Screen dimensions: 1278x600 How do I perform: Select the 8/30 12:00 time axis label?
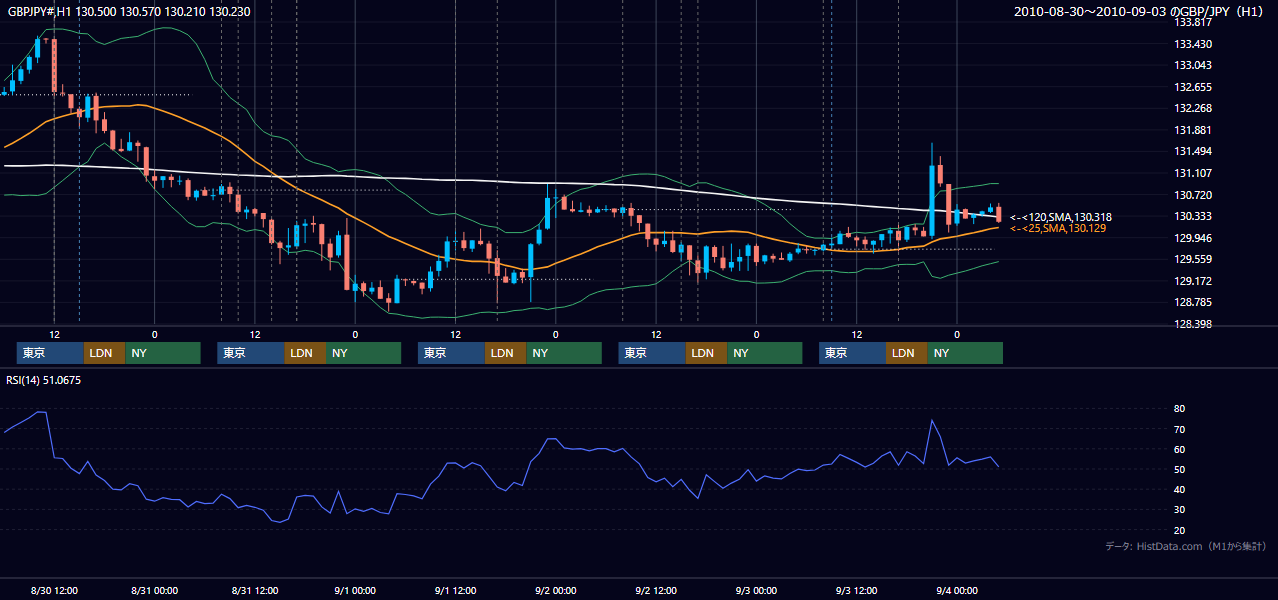point(55,591)
